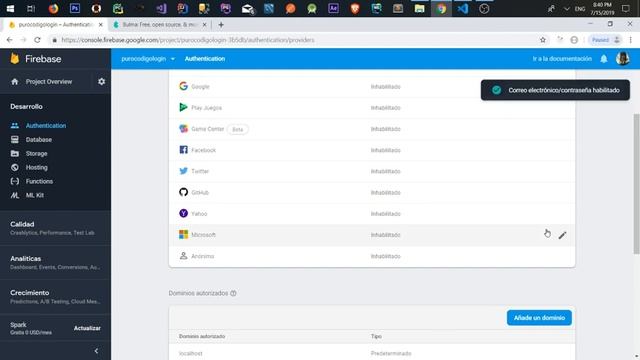Select the Microsoft provider row
The width and height of the screenshot is (640, 360).
[372, 235]
